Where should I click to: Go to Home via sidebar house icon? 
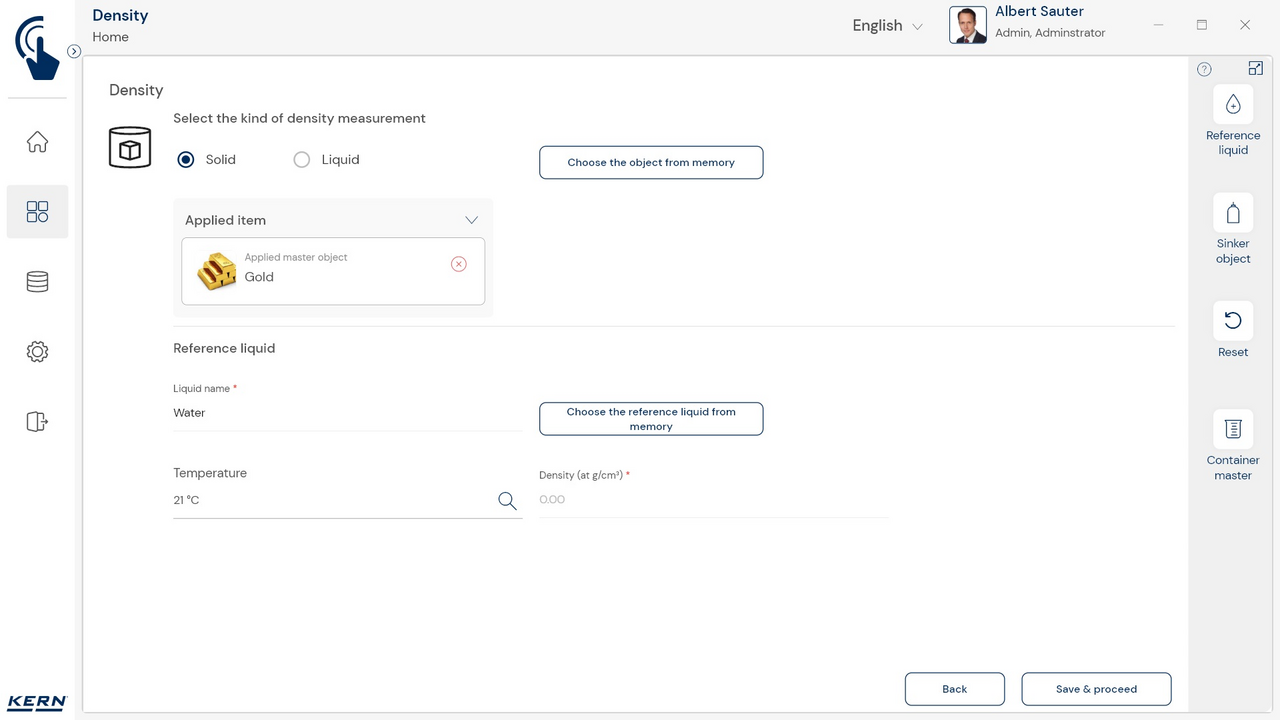(x=37, y=142)
